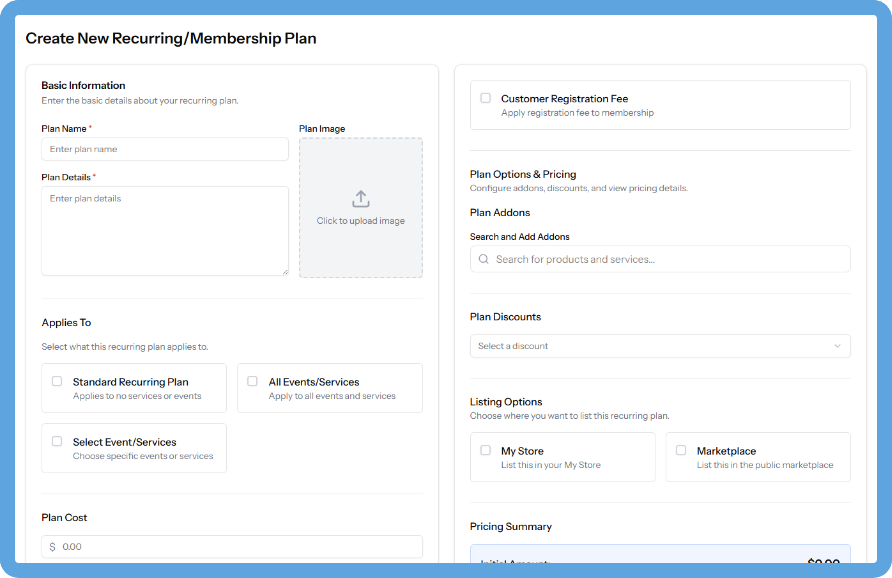Click the Basic Information section header
The image size is (892, 578).
[82, 85]
